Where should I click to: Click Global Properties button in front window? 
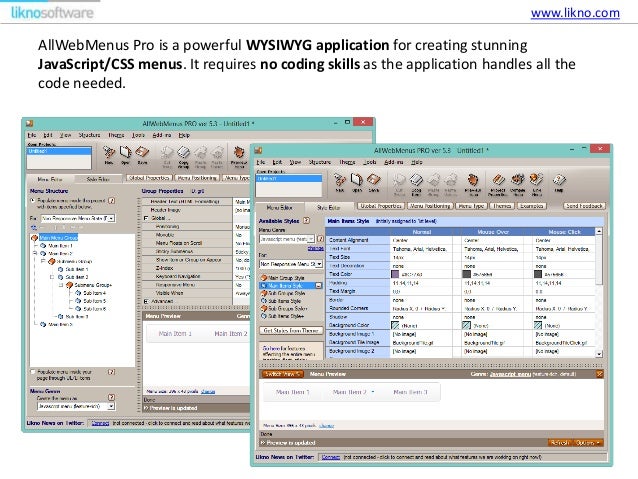(x=381, y=206)
